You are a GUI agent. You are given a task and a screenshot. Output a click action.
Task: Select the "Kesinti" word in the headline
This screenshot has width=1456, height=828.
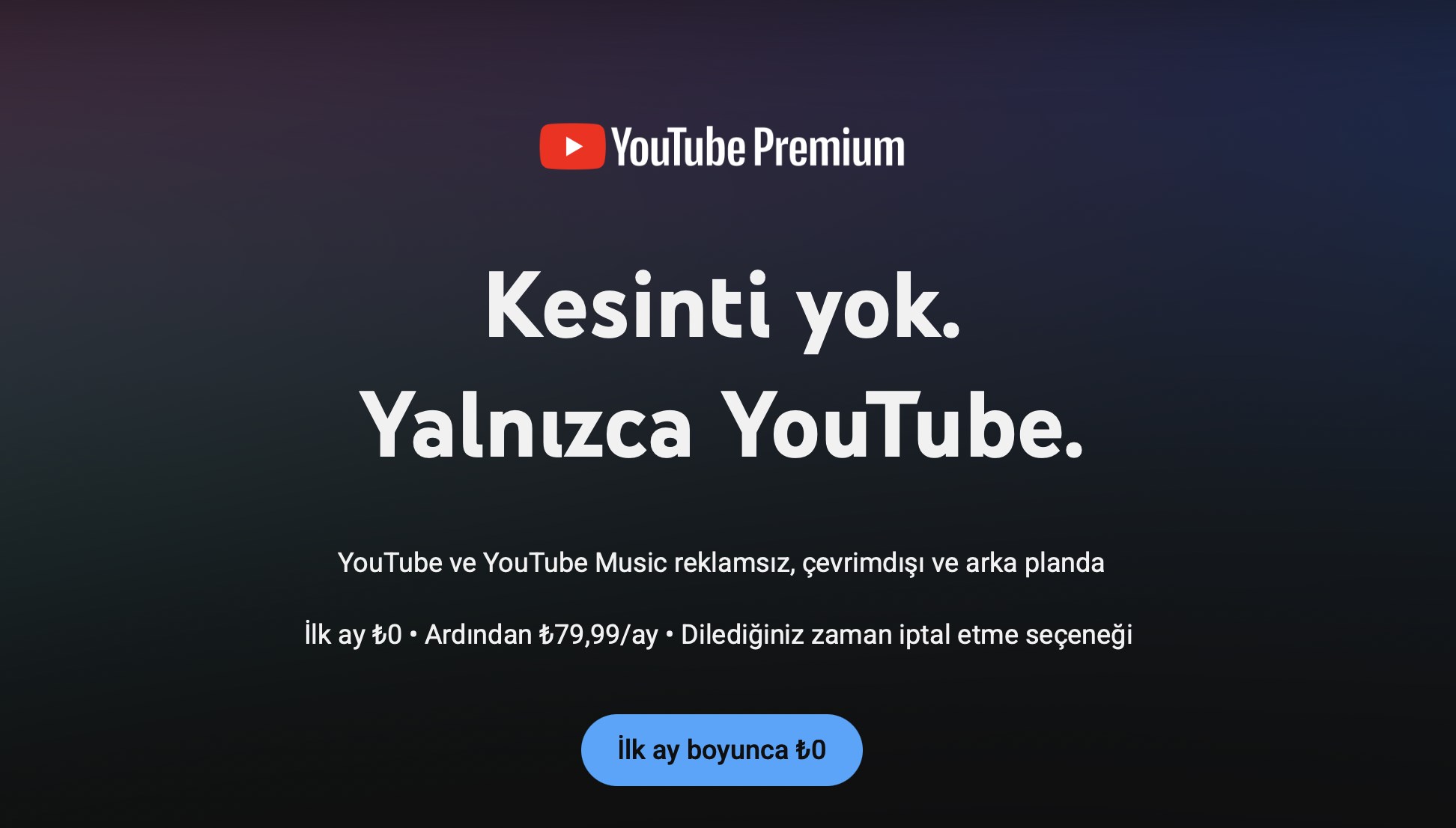pos(628,307)
